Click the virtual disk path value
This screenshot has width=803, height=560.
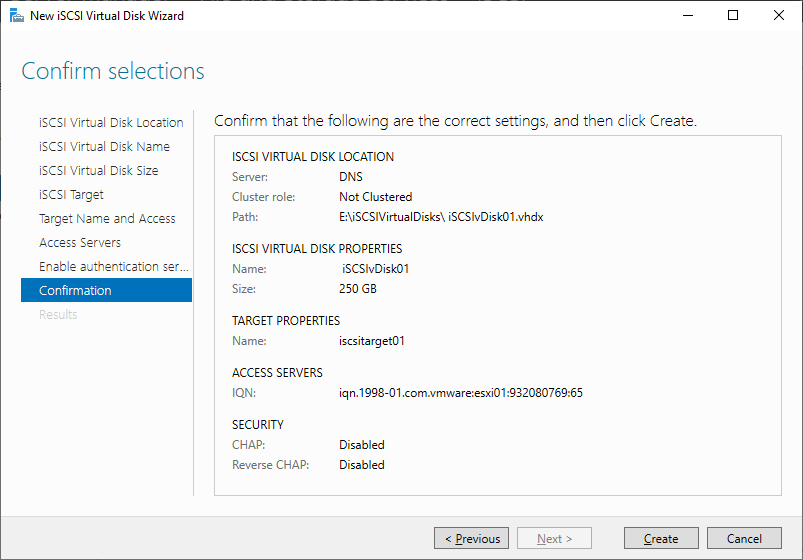(441, 217)
